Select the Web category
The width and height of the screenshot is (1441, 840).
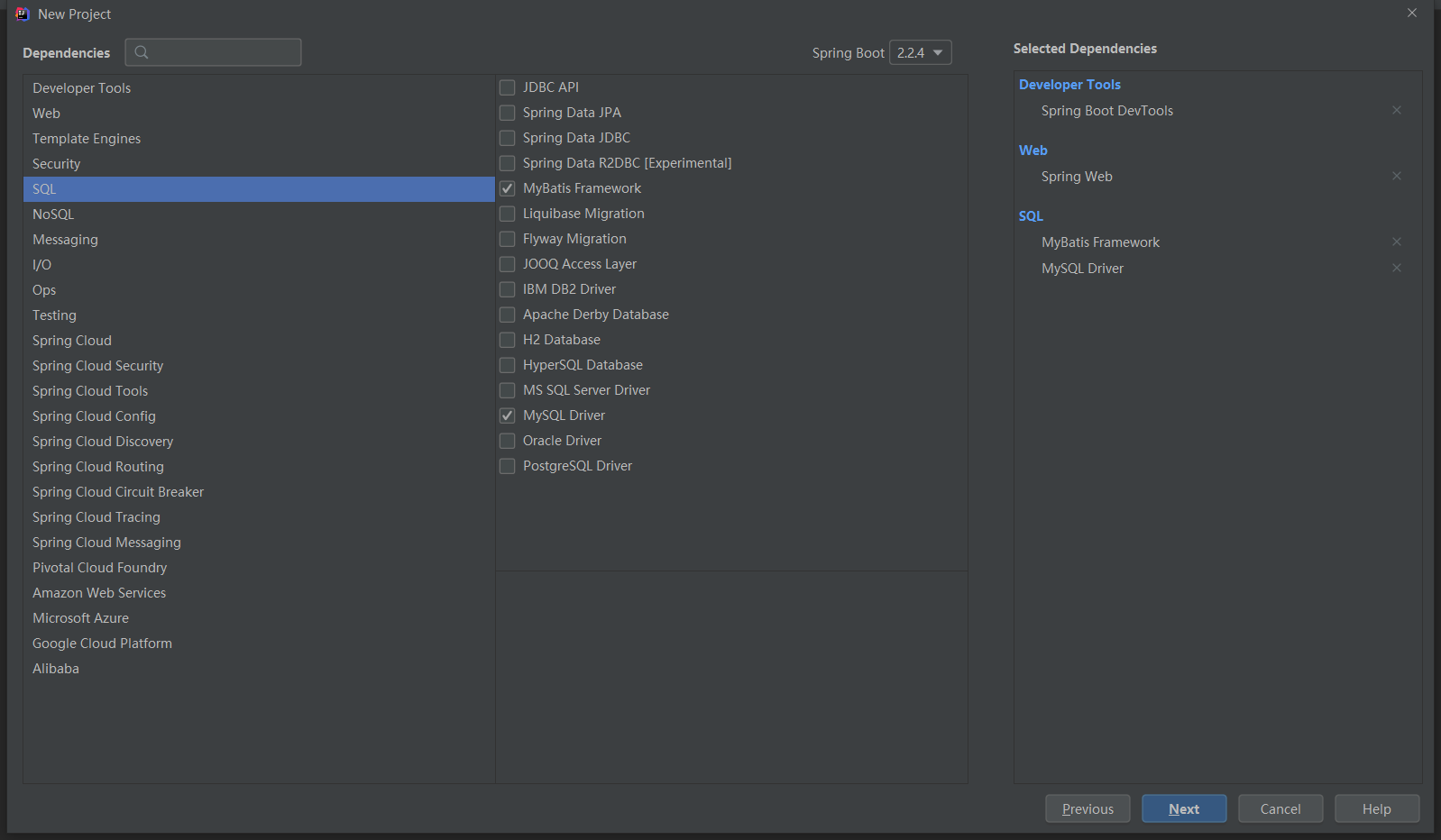(259, 114)
